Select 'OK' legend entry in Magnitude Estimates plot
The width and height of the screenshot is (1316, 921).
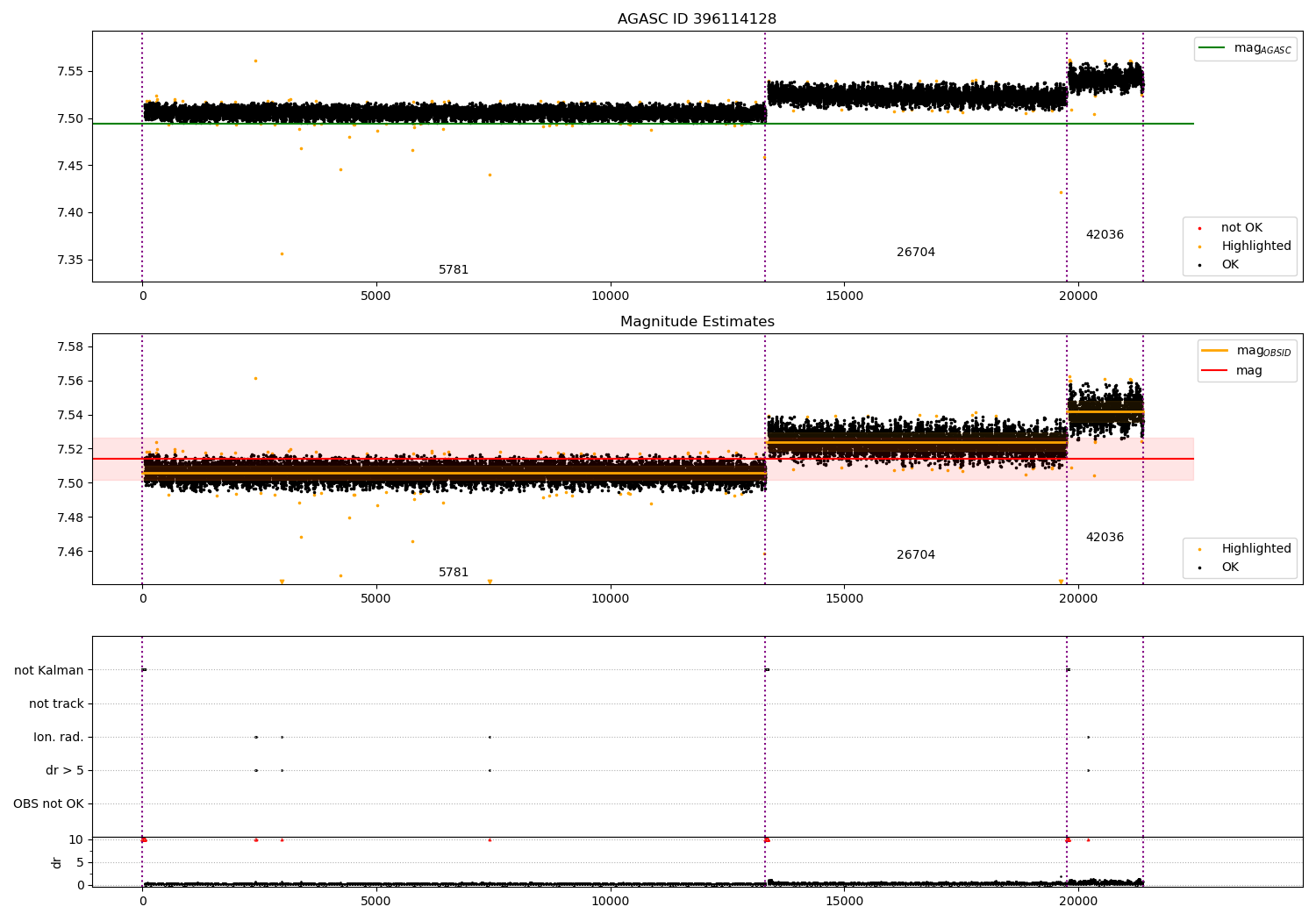click(x=1230, y=568)
